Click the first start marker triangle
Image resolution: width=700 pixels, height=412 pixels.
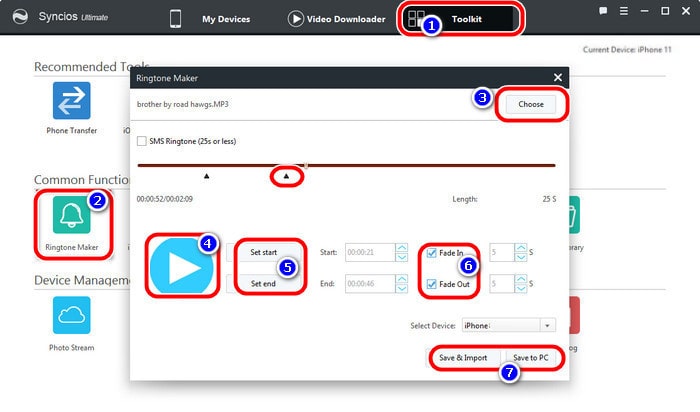click(206, 176)
